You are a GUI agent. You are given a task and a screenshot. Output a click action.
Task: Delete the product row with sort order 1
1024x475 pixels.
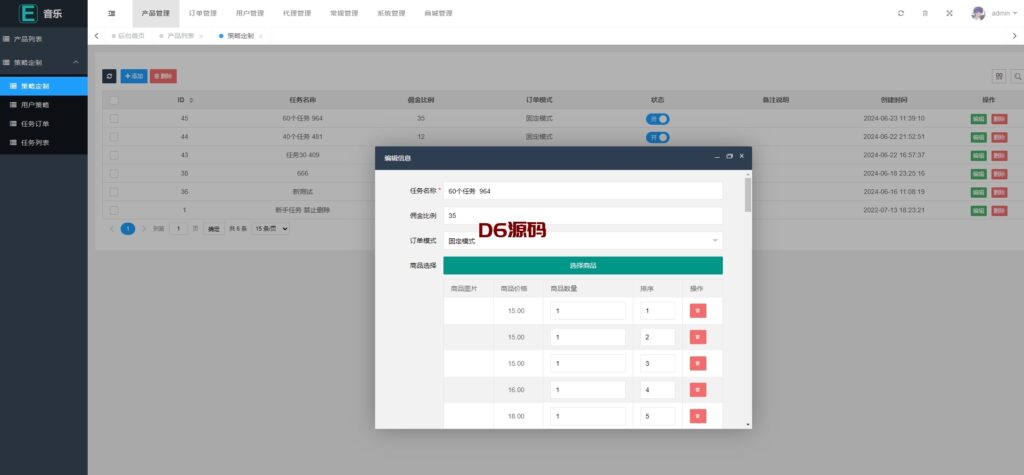[x=697, y=311]
